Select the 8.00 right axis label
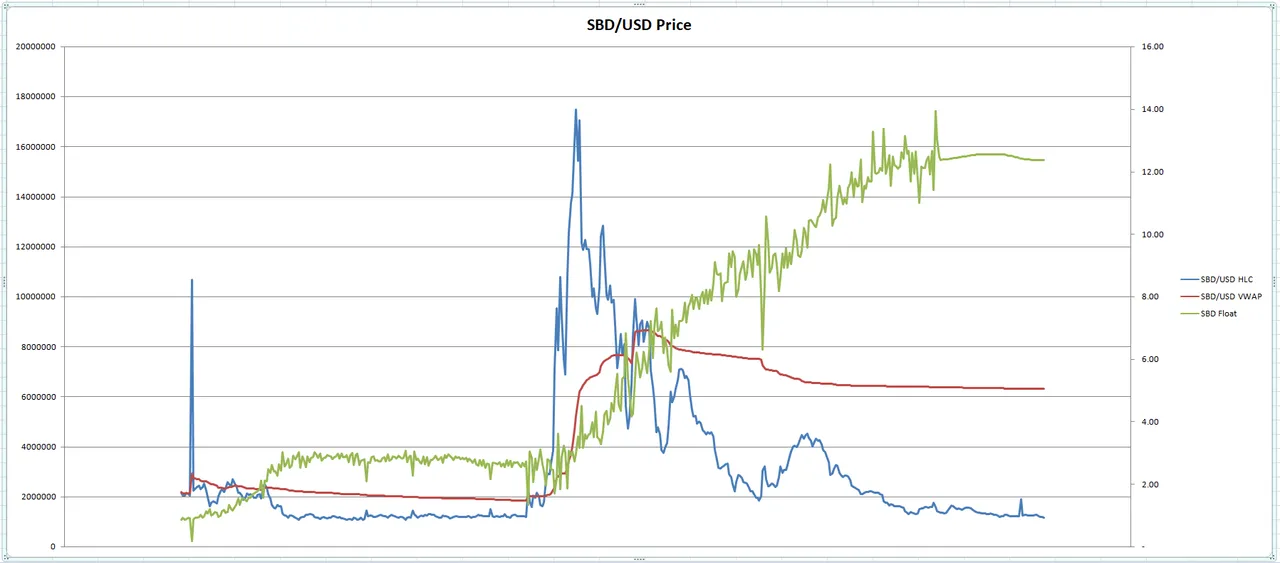 click(1151, 297)
